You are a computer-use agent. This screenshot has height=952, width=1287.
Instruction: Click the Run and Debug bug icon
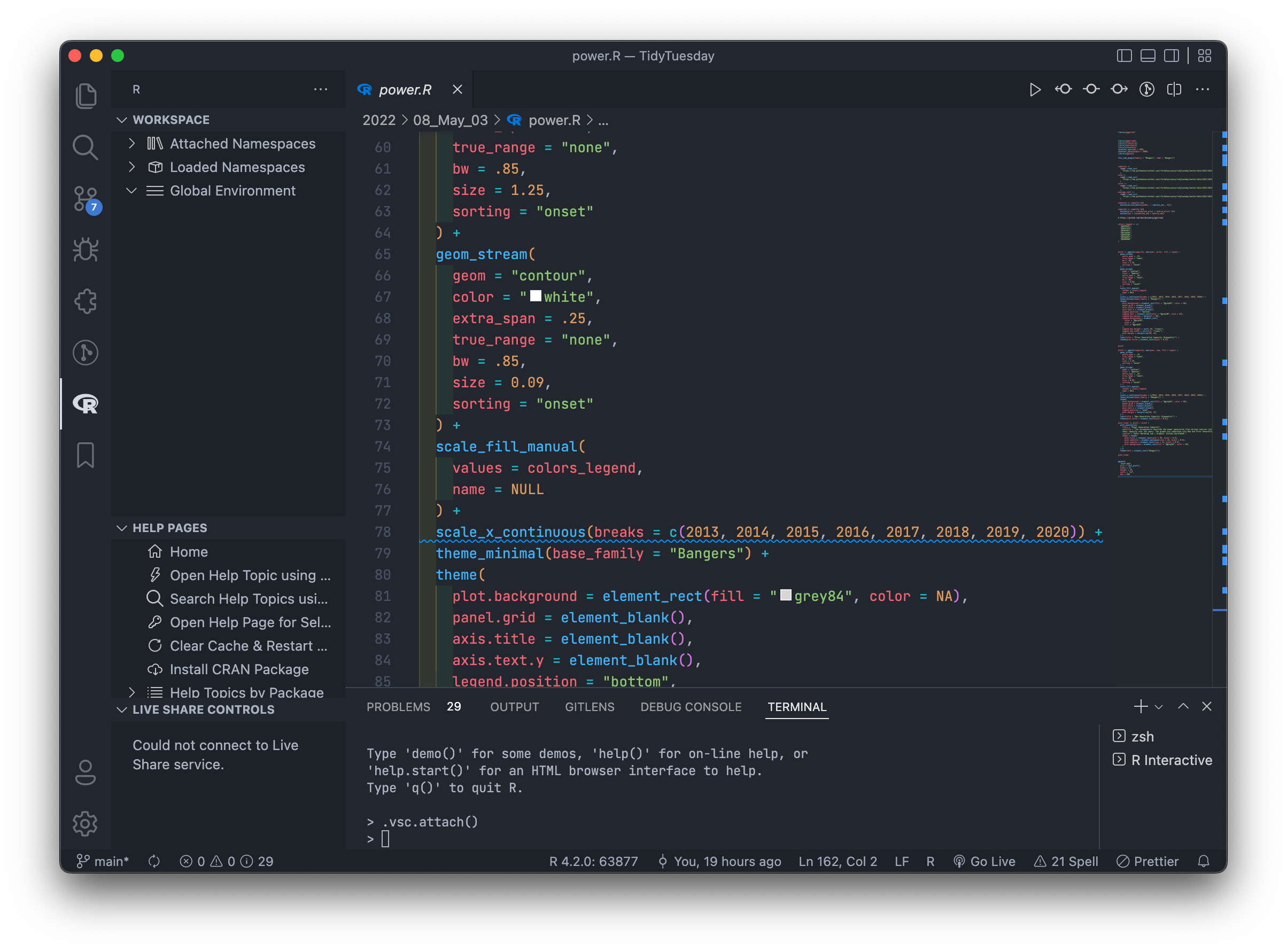pos(86,249)
